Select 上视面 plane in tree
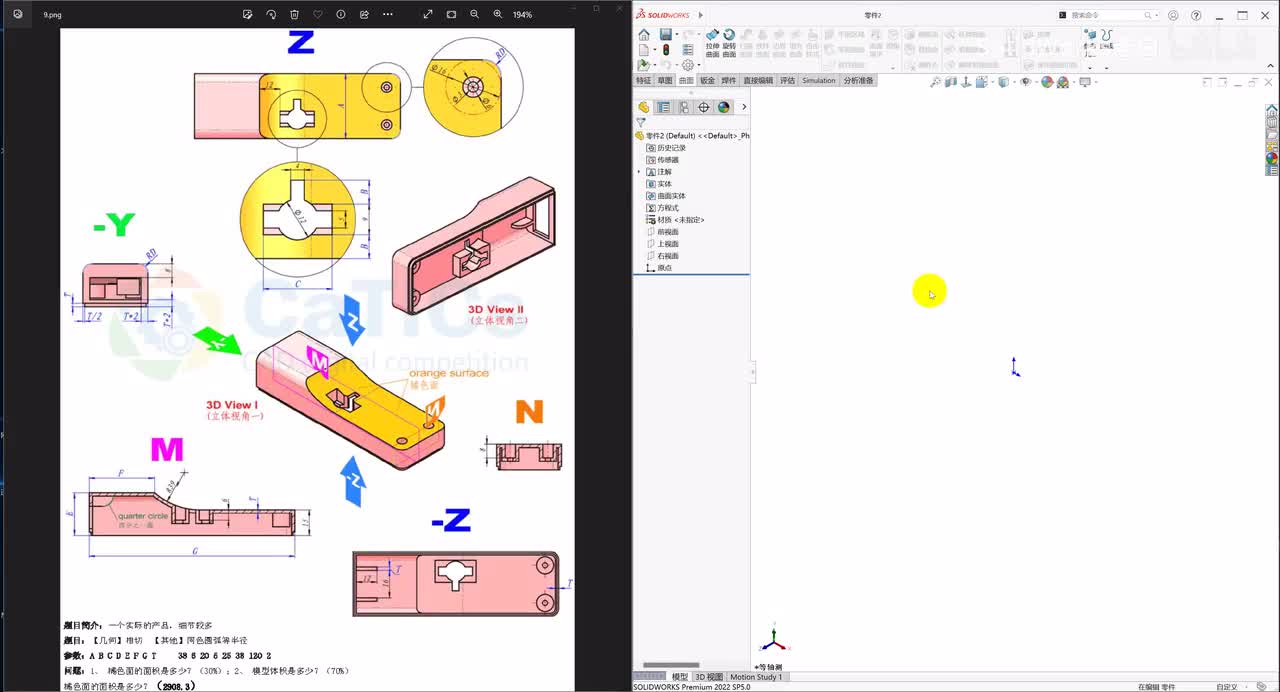 (663, 244)
